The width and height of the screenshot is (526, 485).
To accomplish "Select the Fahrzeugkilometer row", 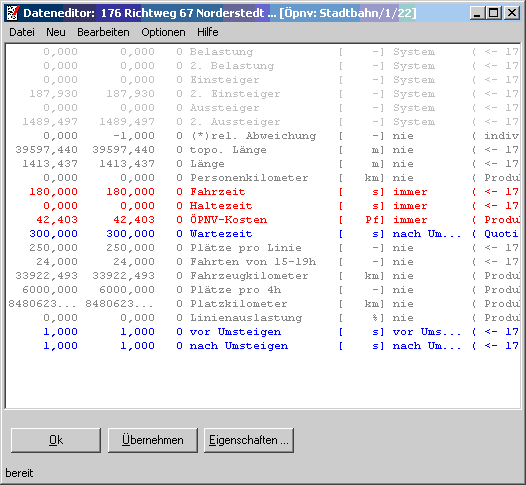I will click(263, 276).
